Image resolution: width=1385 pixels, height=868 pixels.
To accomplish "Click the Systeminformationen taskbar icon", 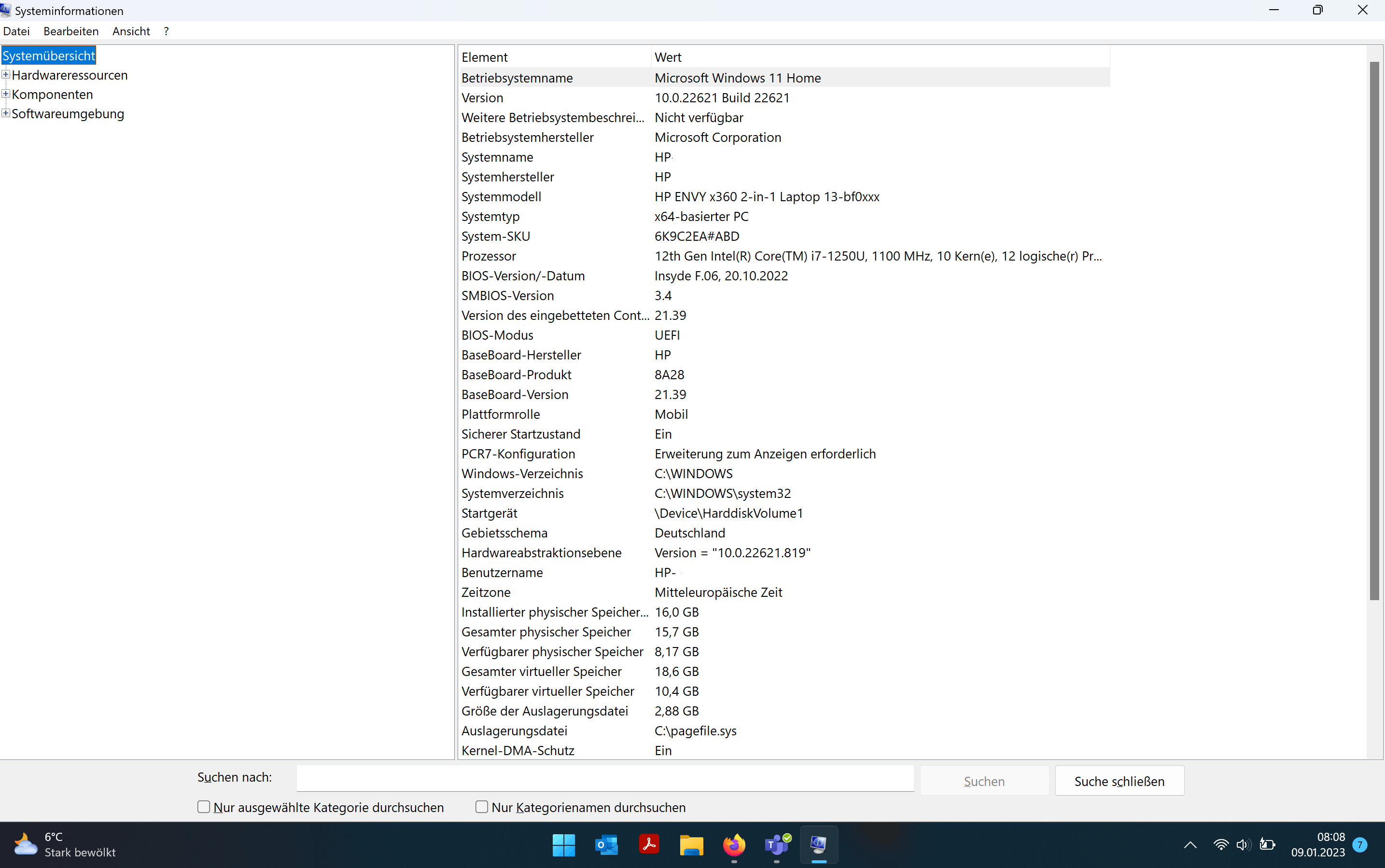I will coord(819,844).
